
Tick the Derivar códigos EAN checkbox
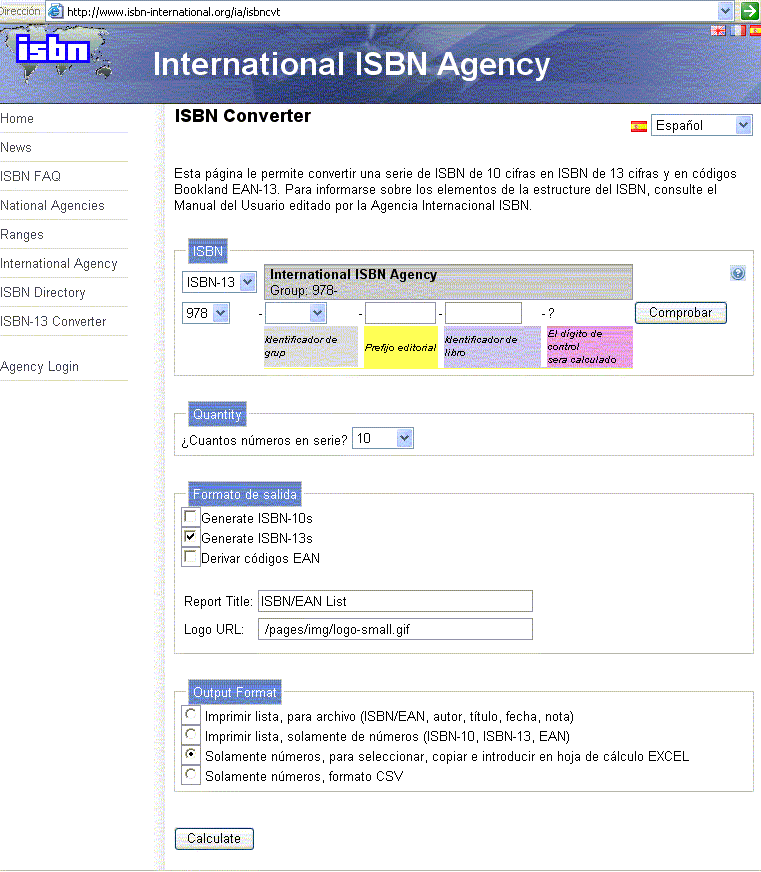pos(191,557)
